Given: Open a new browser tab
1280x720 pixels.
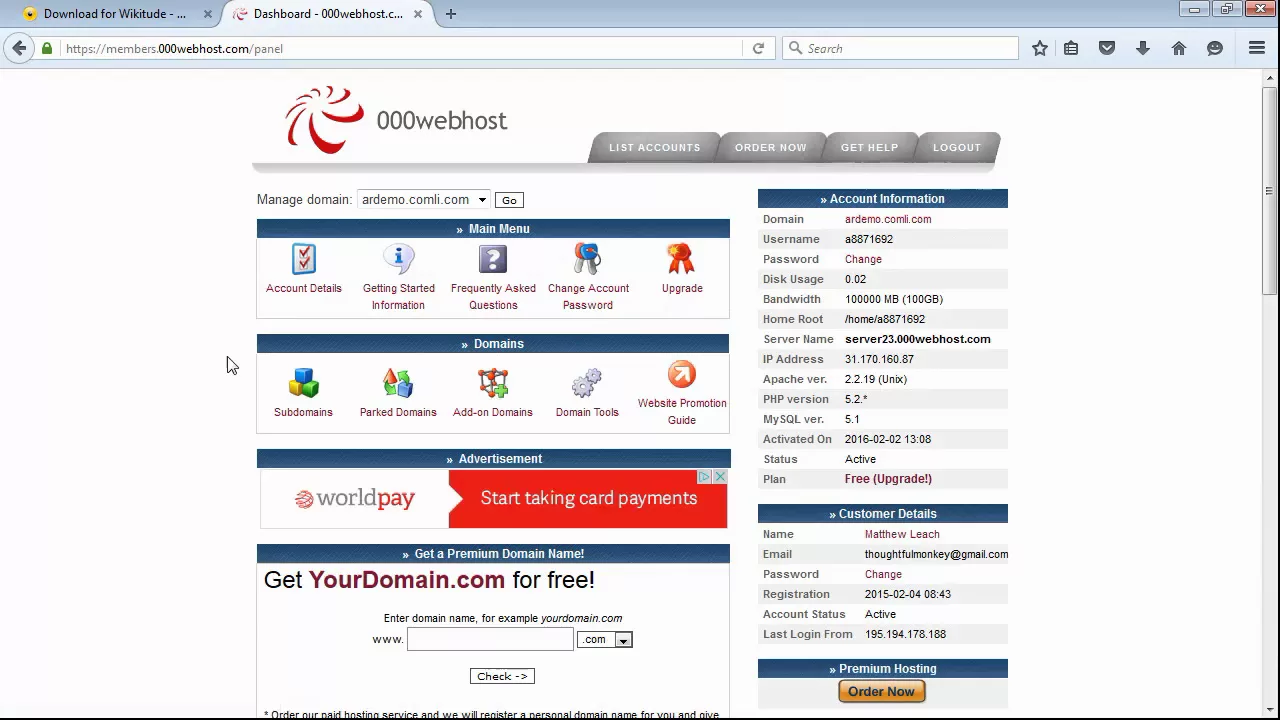Looking at the screenshot, I should click(451, 14).
